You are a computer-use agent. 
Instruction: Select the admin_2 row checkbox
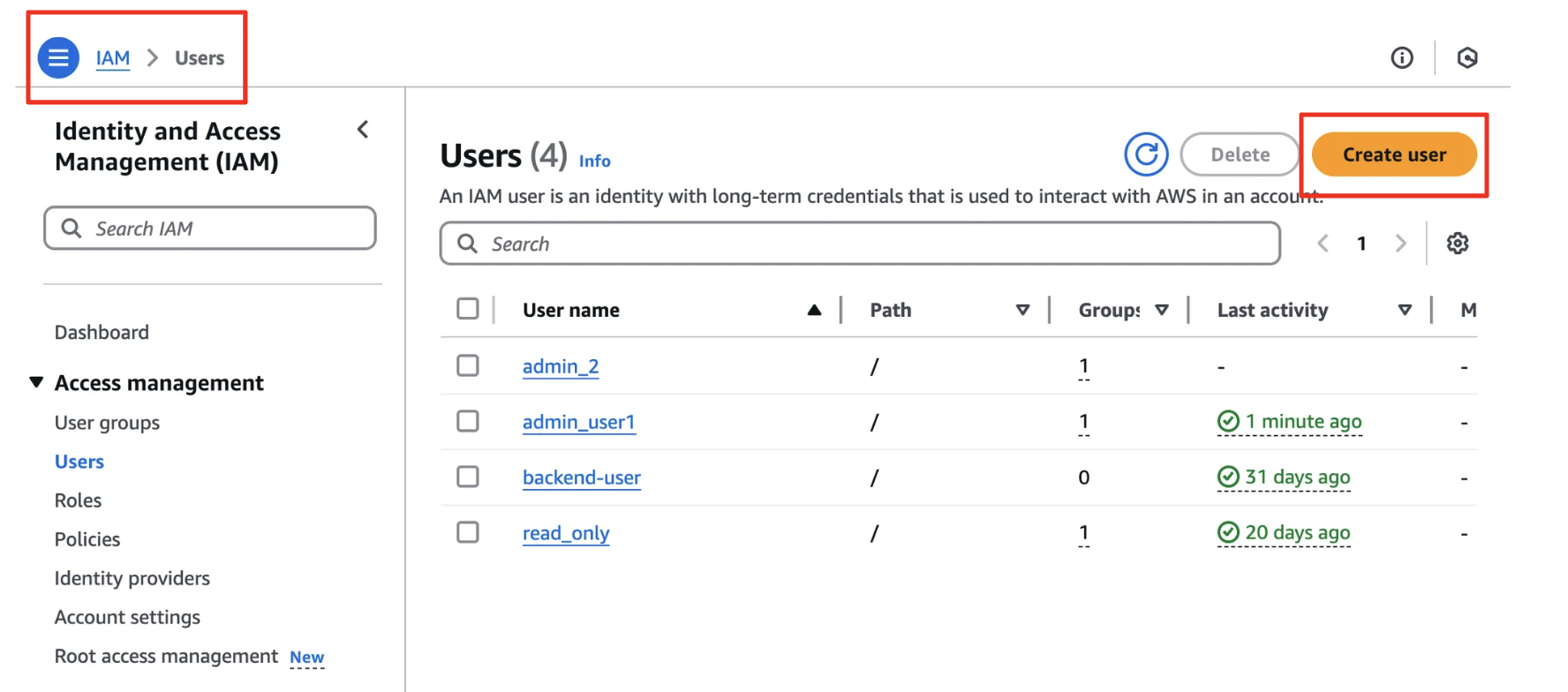468,365
